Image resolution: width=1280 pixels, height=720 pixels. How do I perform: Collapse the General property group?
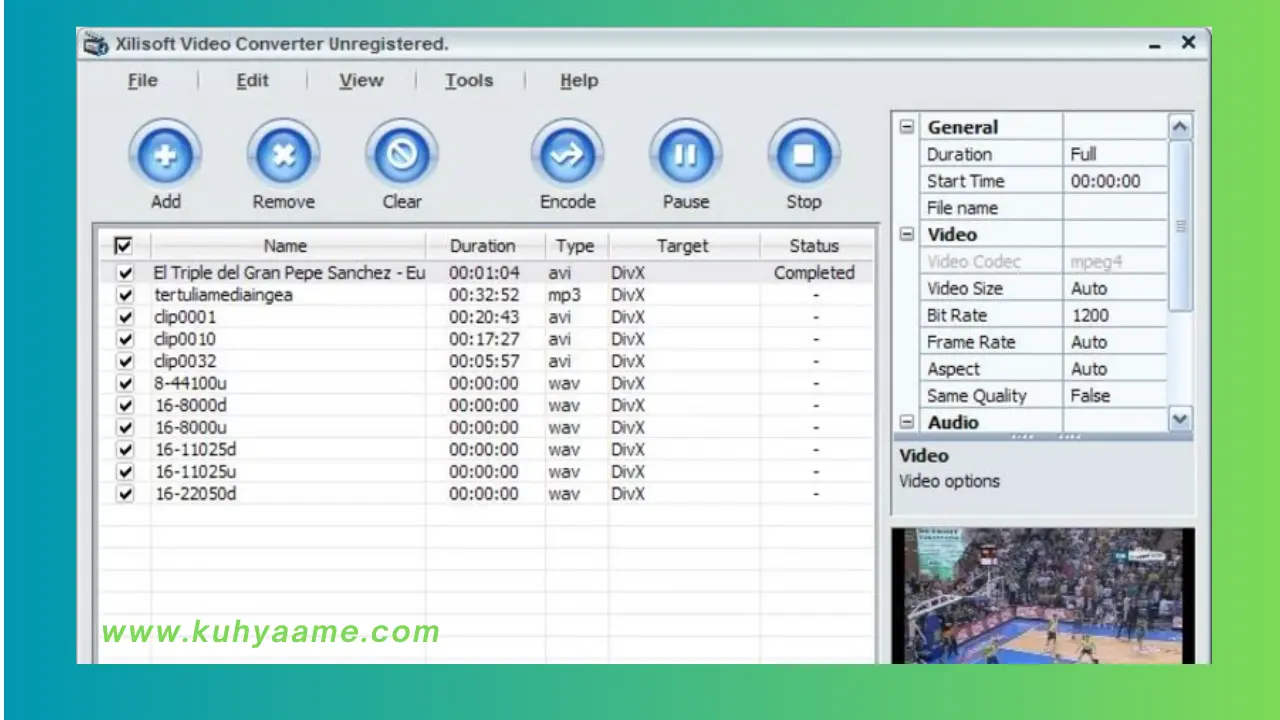point(907,127)
